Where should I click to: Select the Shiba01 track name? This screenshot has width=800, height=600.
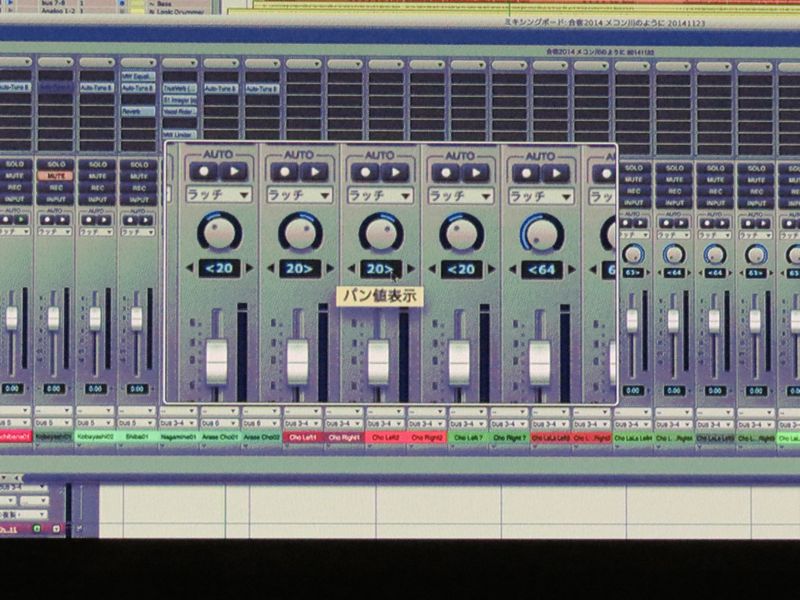(x=137, y=437)
